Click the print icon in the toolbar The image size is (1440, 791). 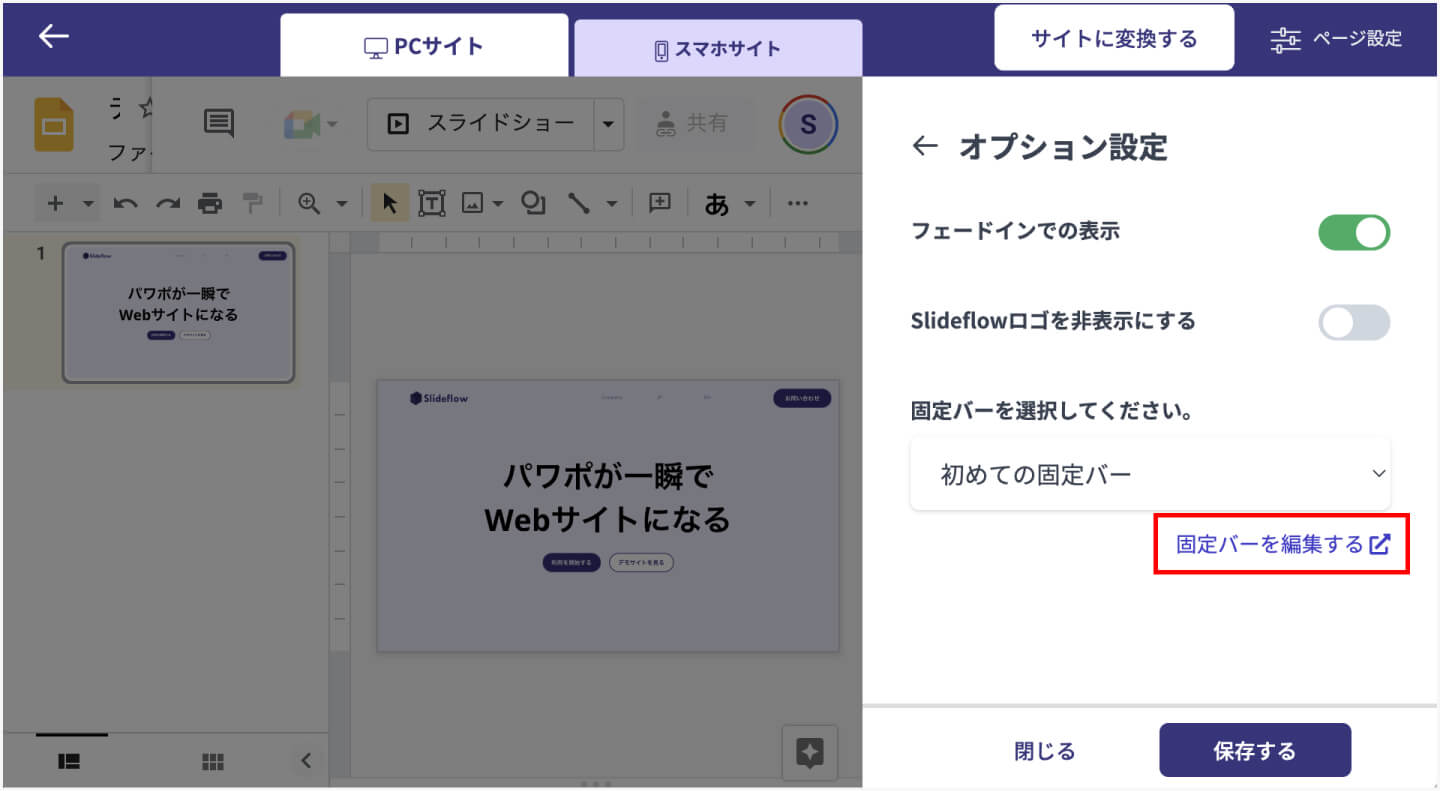(209, 203)
